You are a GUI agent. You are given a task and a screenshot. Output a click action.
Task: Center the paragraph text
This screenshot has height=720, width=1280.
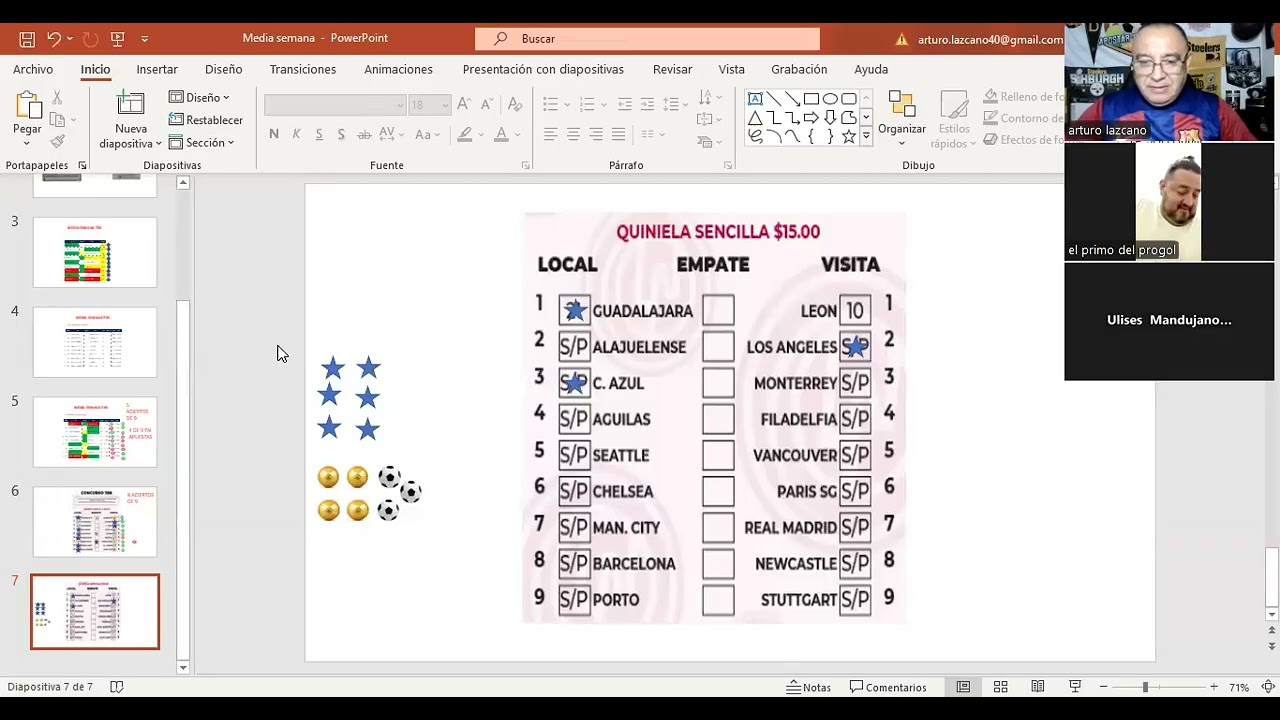pyautogui.click(x=574, y=134)
